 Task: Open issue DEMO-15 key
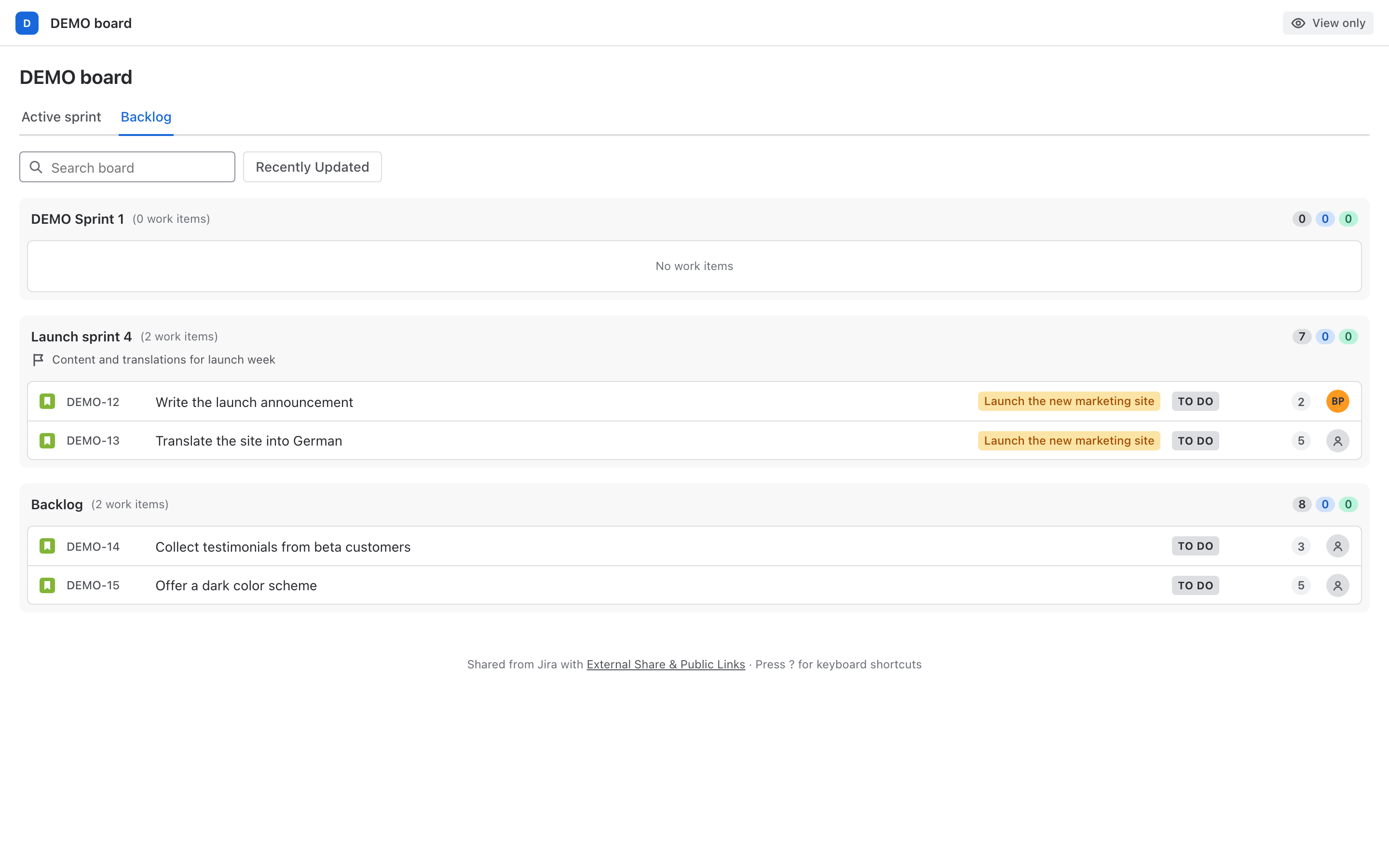click(93, 585)
